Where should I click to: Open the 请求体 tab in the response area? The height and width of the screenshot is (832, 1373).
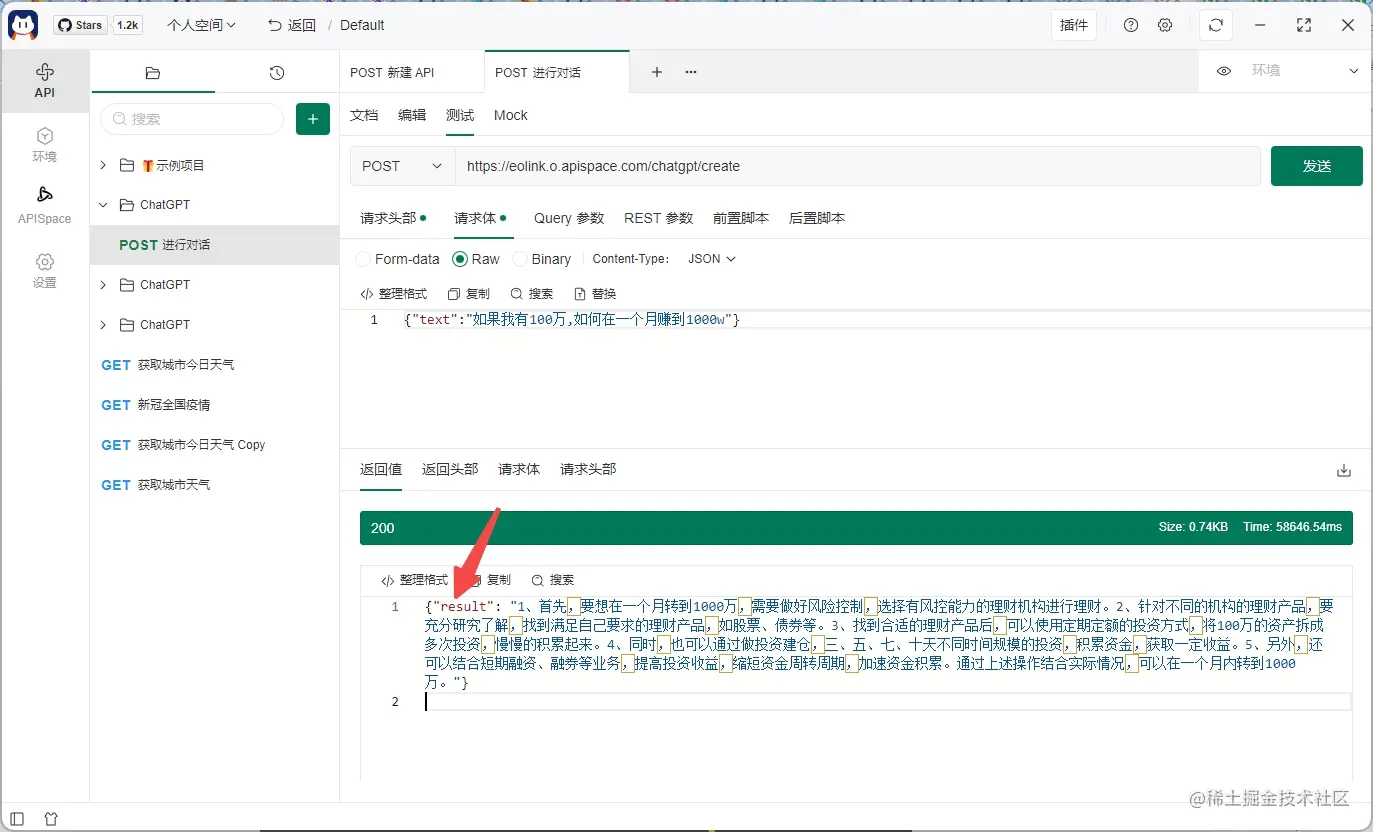coord(519,469)
